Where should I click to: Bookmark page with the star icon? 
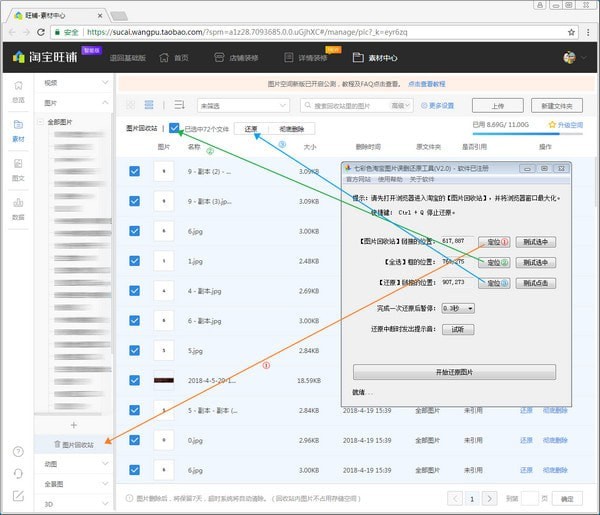pos(571,32)
